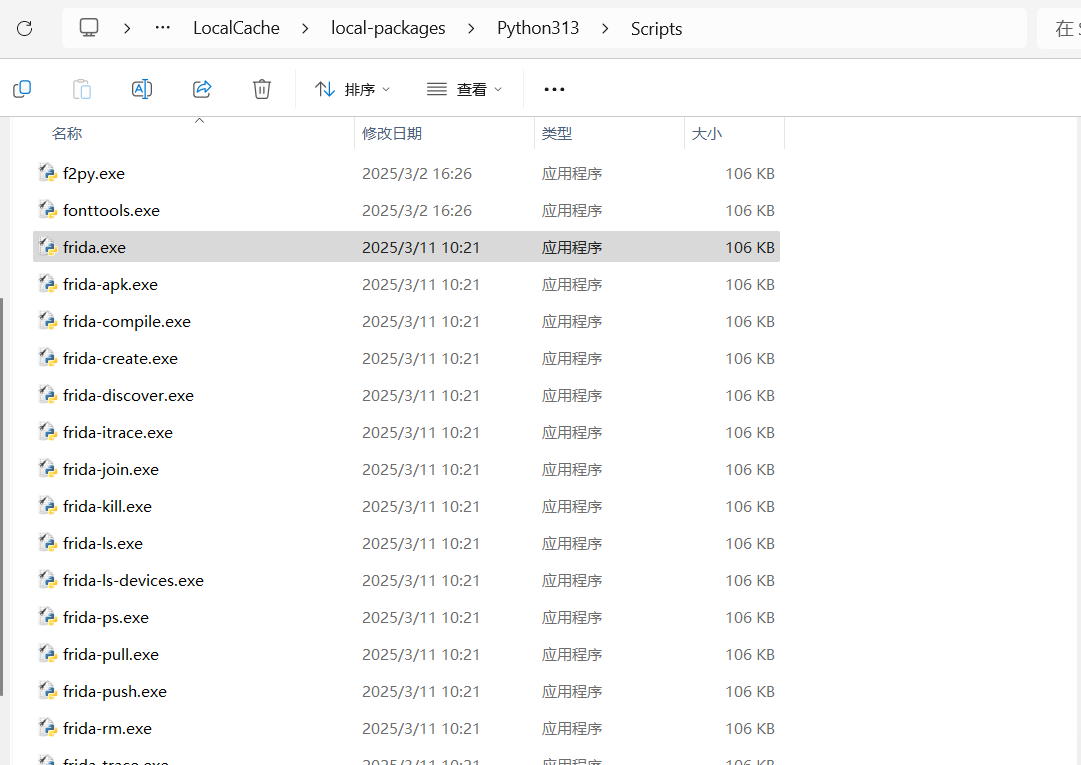Select the frida-compile.exe file icon

point(47,321)
